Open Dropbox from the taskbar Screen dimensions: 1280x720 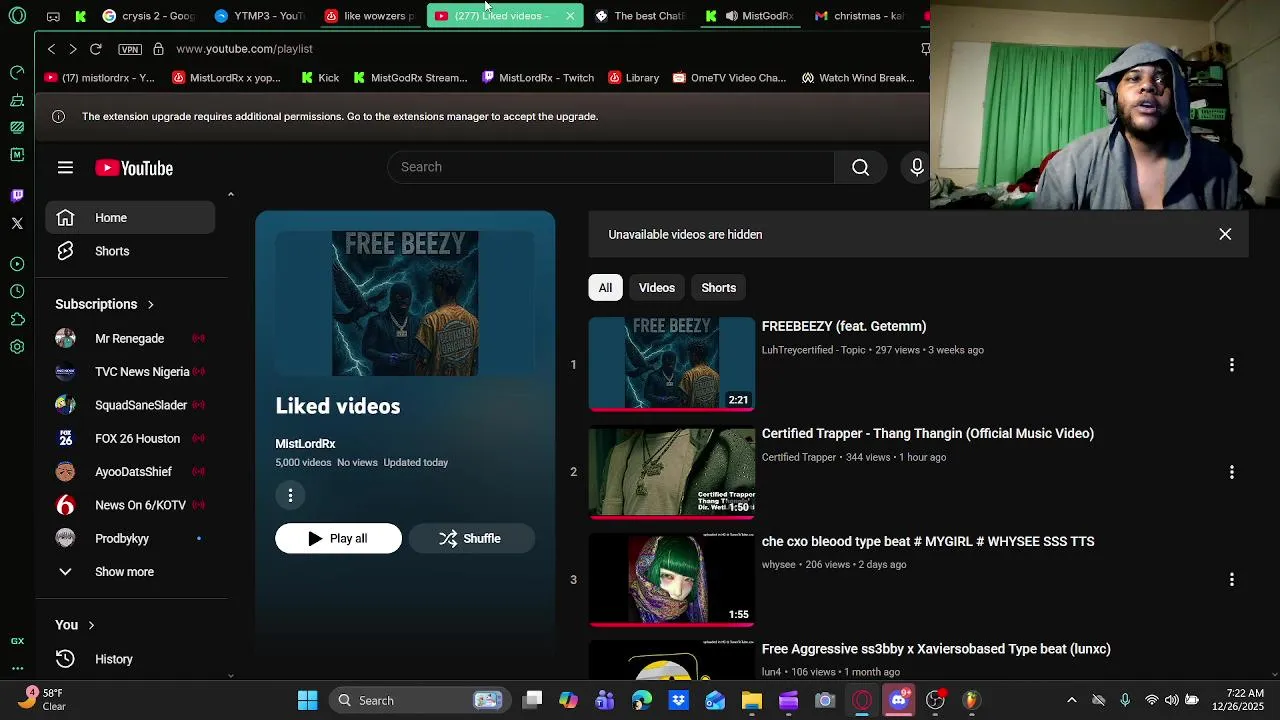[x=678, y=700]
